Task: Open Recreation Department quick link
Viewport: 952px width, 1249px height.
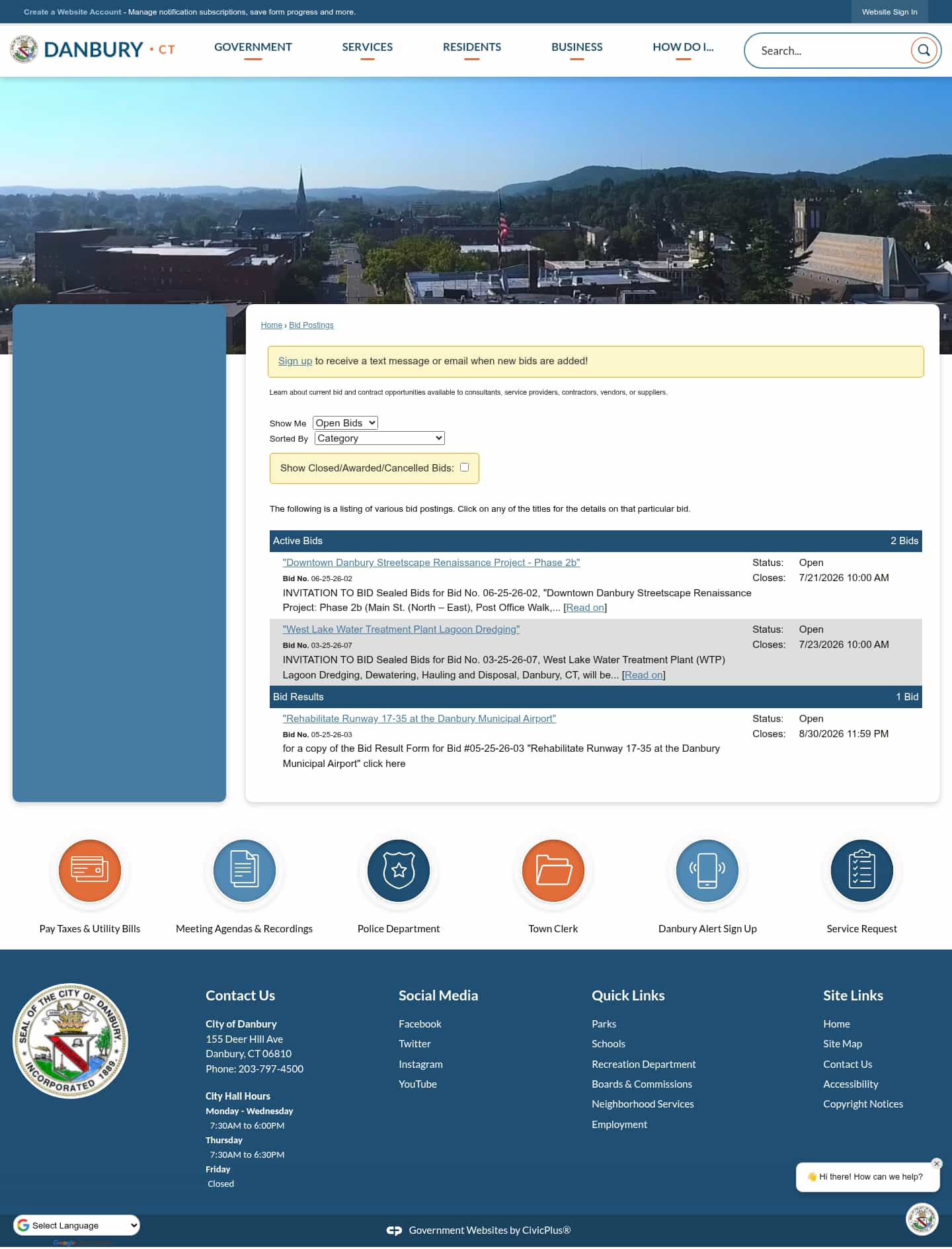Action: point(643,1064)
